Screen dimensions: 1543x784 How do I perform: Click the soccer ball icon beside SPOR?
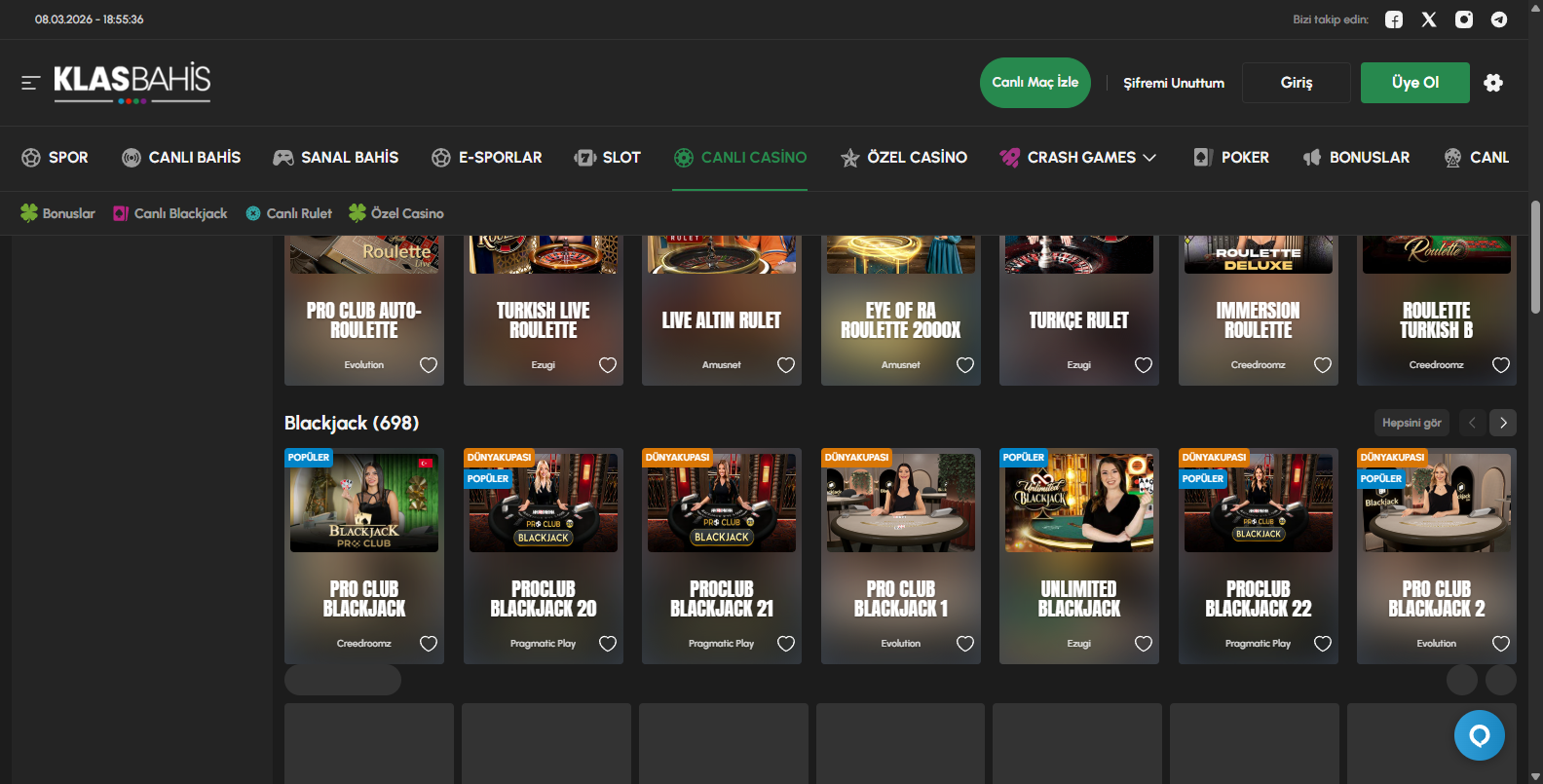point(31,158)
